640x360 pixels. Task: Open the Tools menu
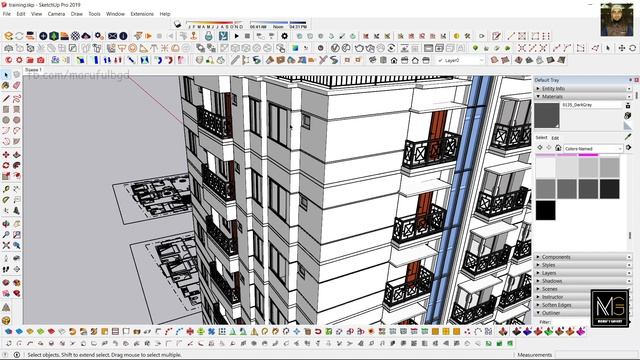click(x=94, y=14)
